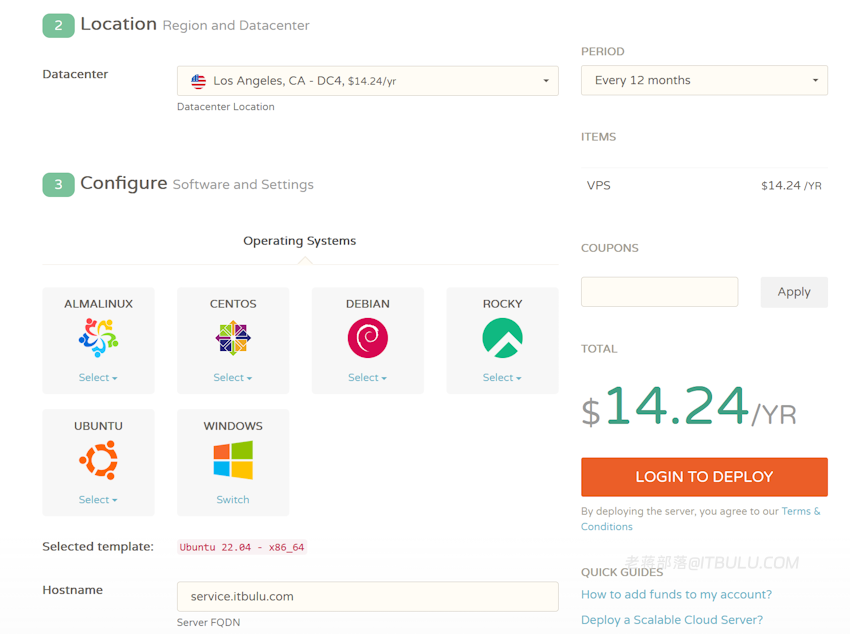Viewport: 850px width, 634px height.
Task: Click the Hostname input field
Action: point(368,597)
